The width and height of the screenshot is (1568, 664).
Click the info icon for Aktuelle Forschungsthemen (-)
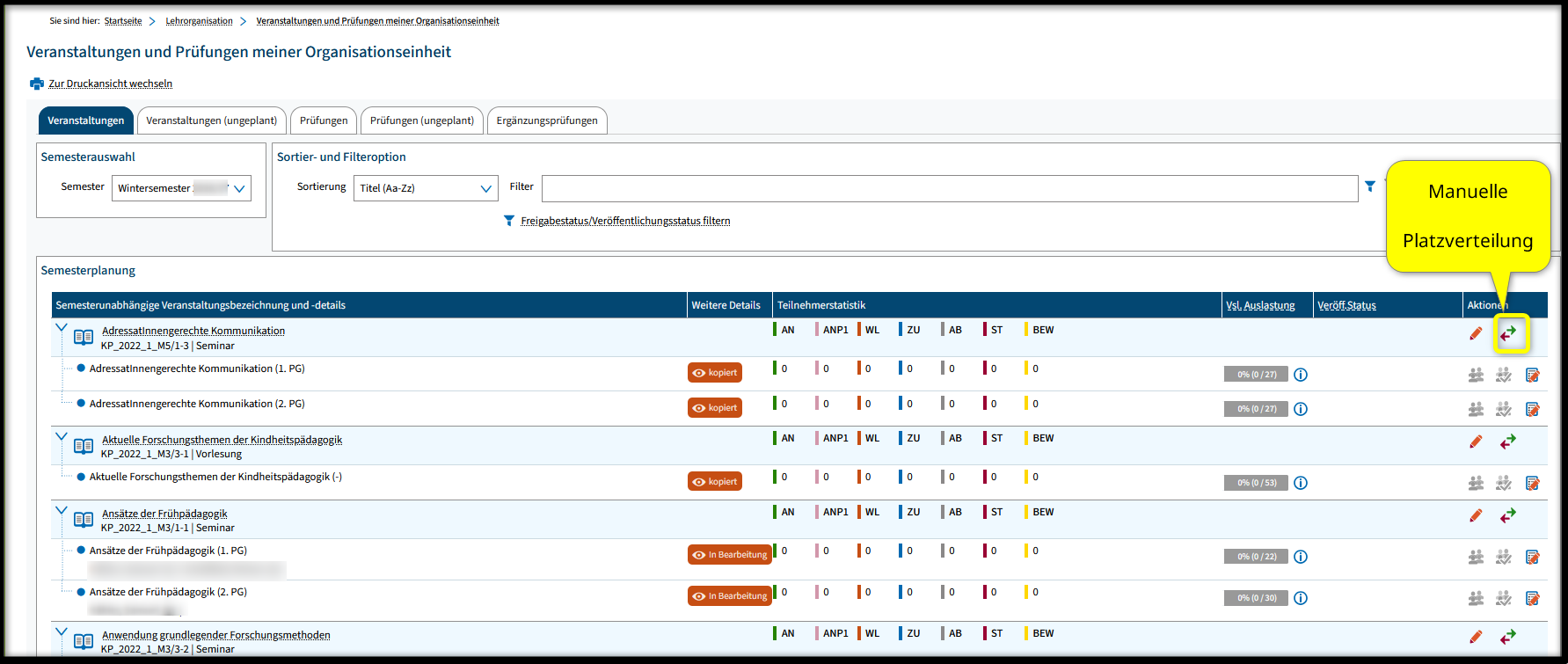[x=1301, y=483]
